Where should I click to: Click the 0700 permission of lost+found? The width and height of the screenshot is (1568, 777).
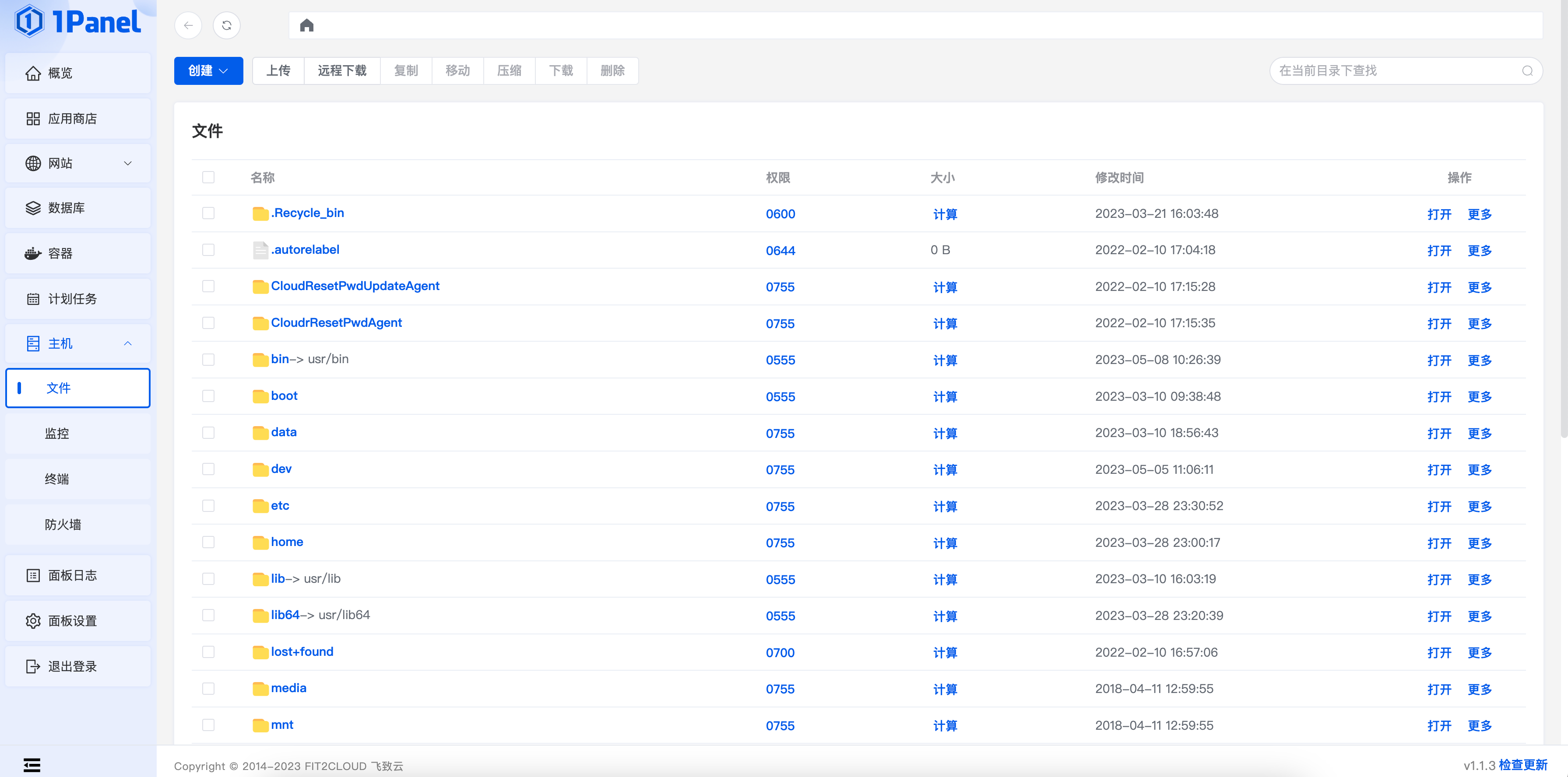[x=780, y=652]
